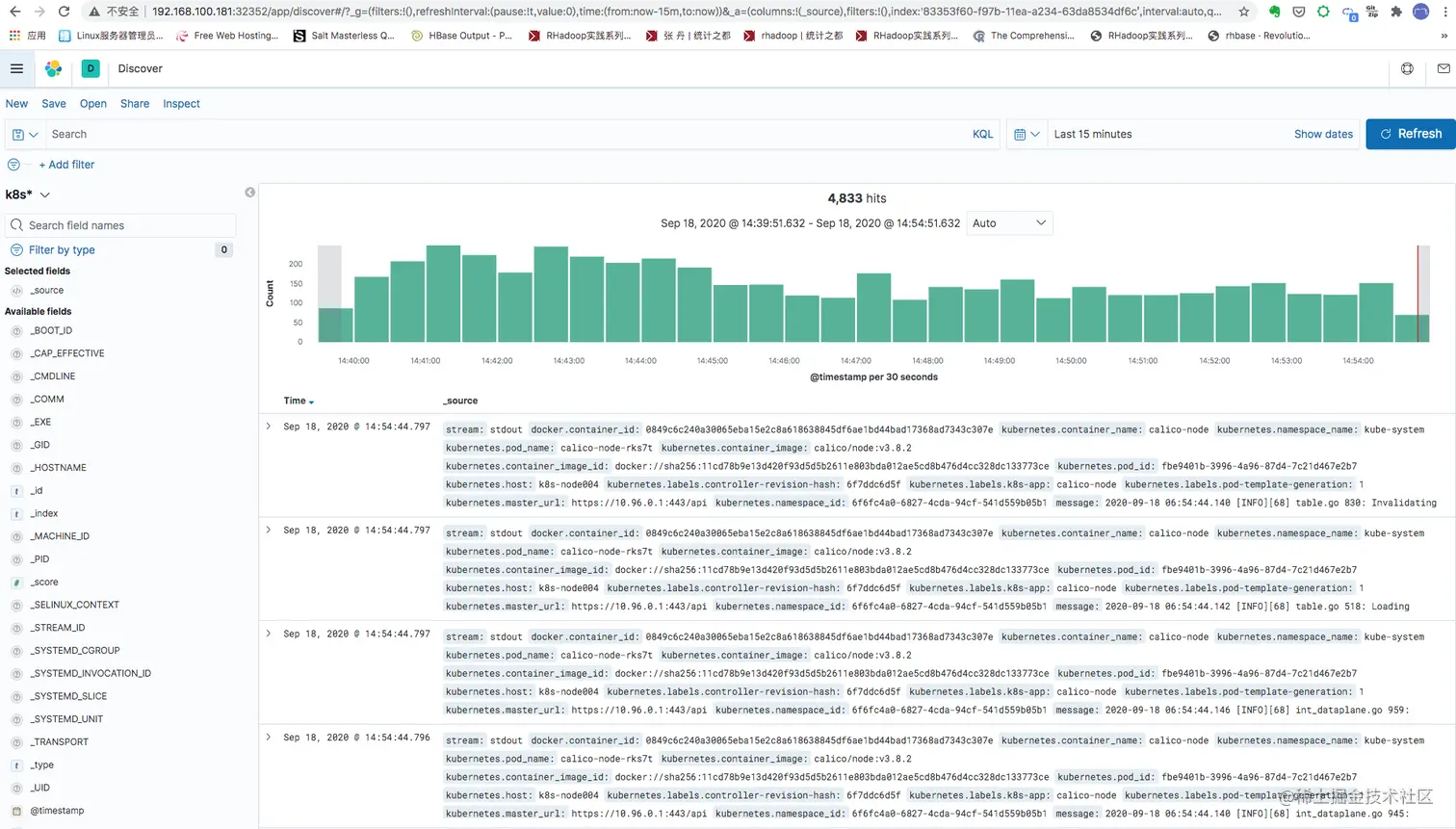This screenshot has height=829, width=1456.
Task: Toggle the KQL query language switch
Action: coord(982,135)
